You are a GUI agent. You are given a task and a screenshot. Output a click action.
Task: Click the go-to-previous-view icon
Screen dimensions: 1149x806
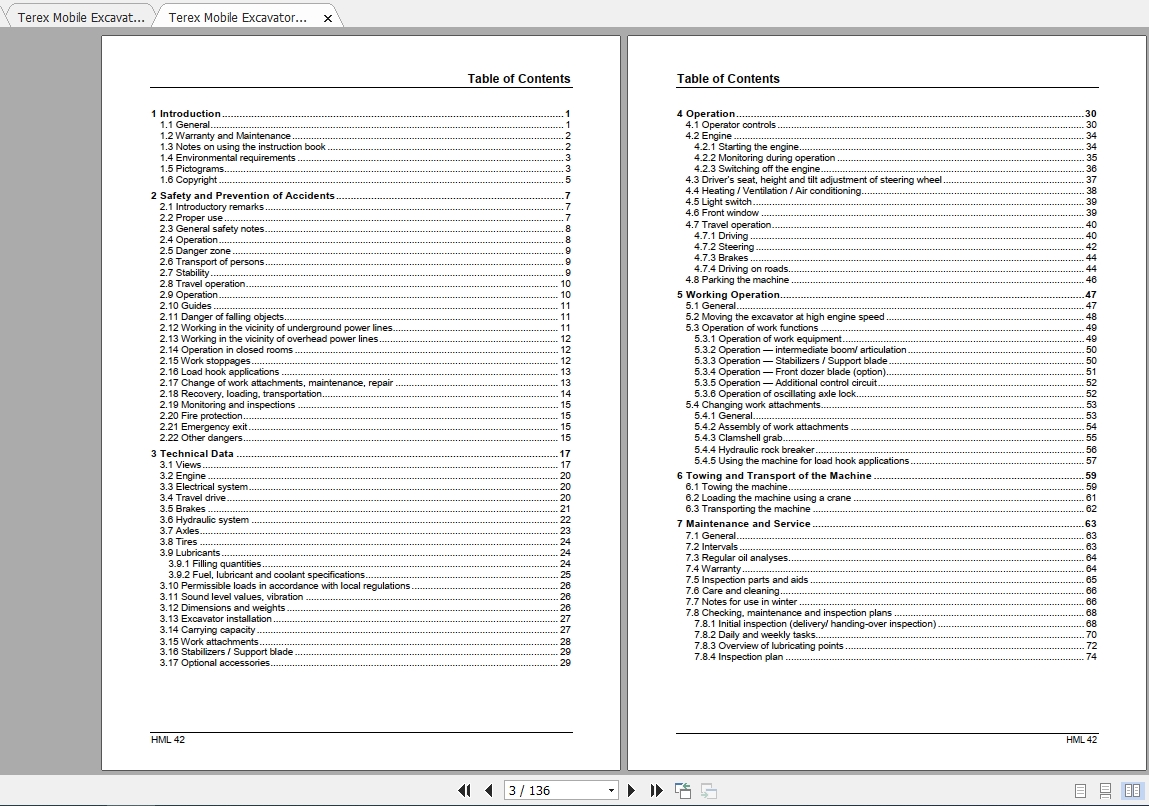683,791
